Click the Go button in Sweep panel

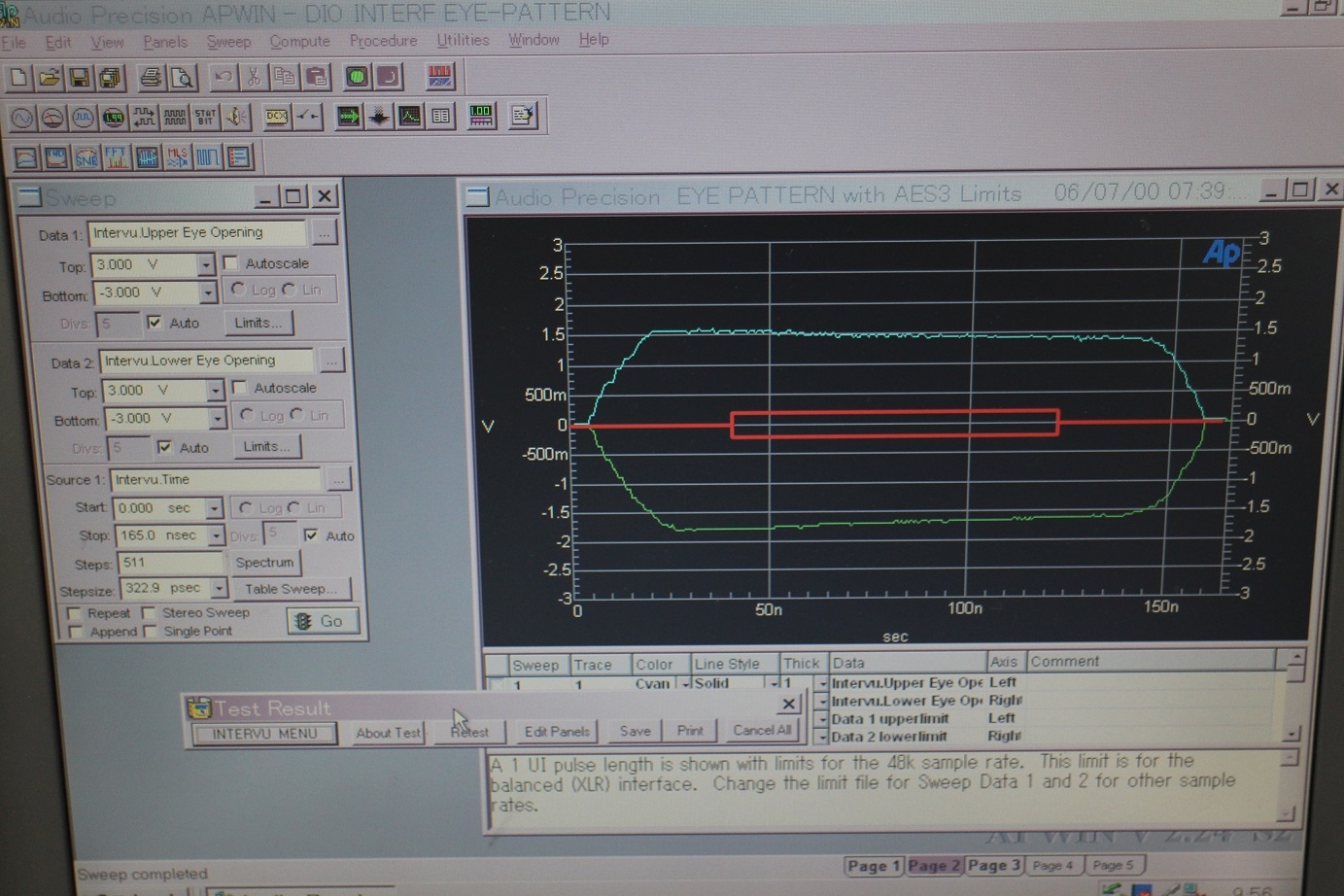click(x=323, y=621)
